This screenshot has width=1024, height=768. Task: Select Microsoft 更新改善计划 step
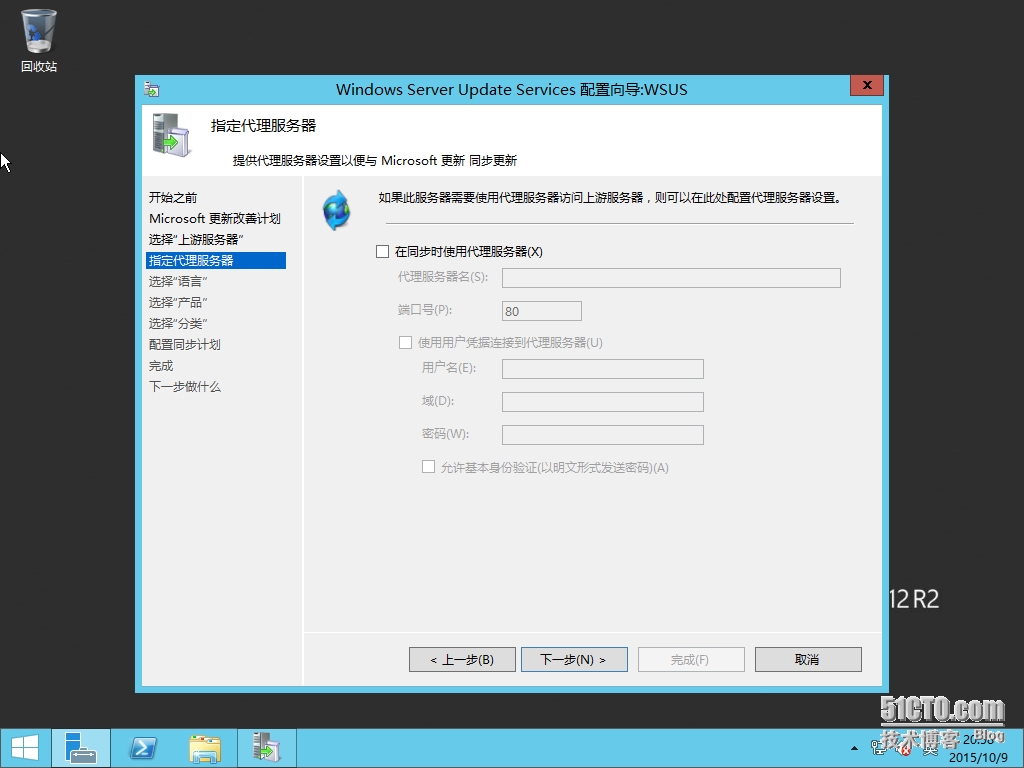click(x=215, y=219)
